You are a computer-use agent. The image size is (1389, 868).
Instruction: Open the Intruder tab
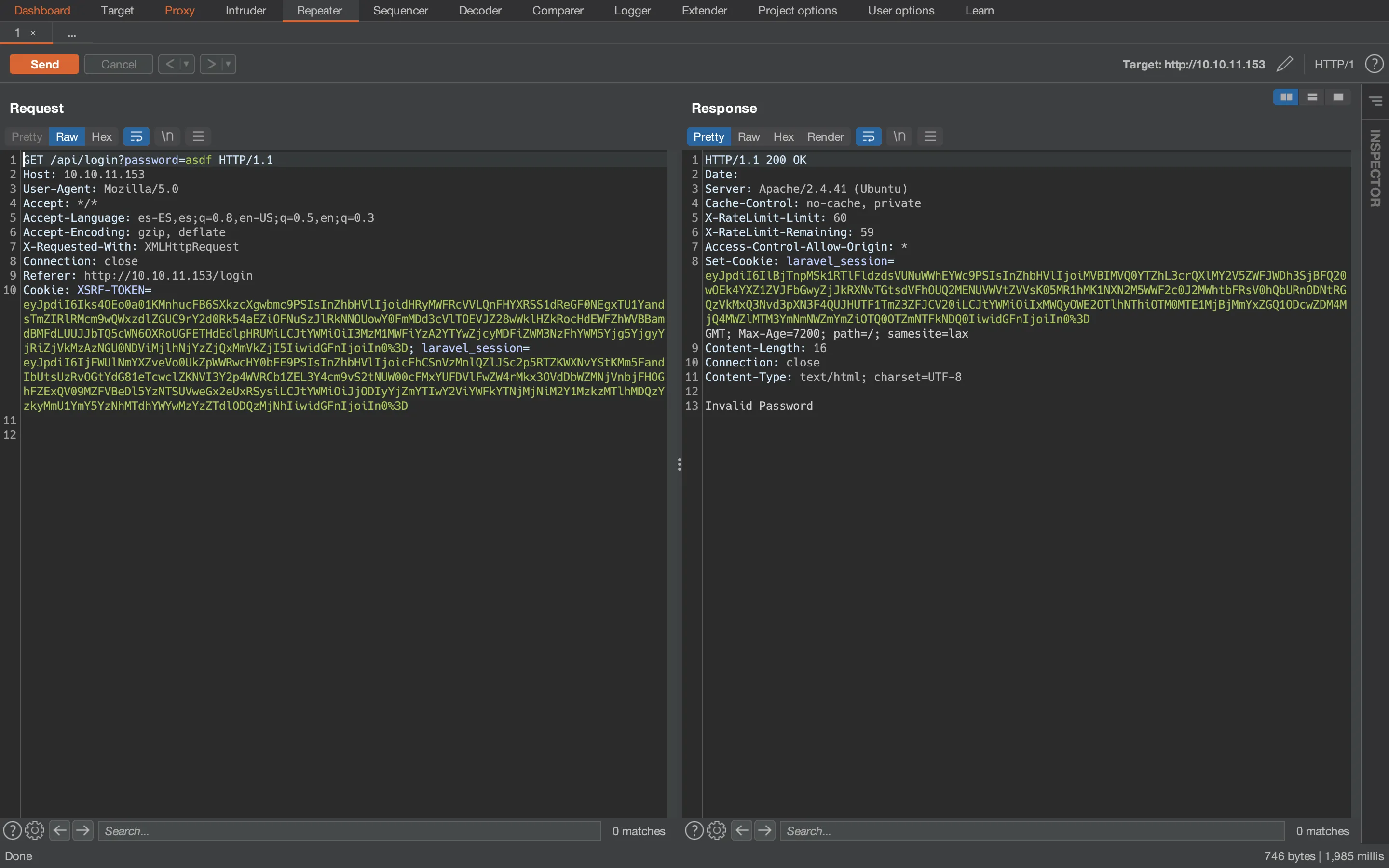tap(245, 10)
